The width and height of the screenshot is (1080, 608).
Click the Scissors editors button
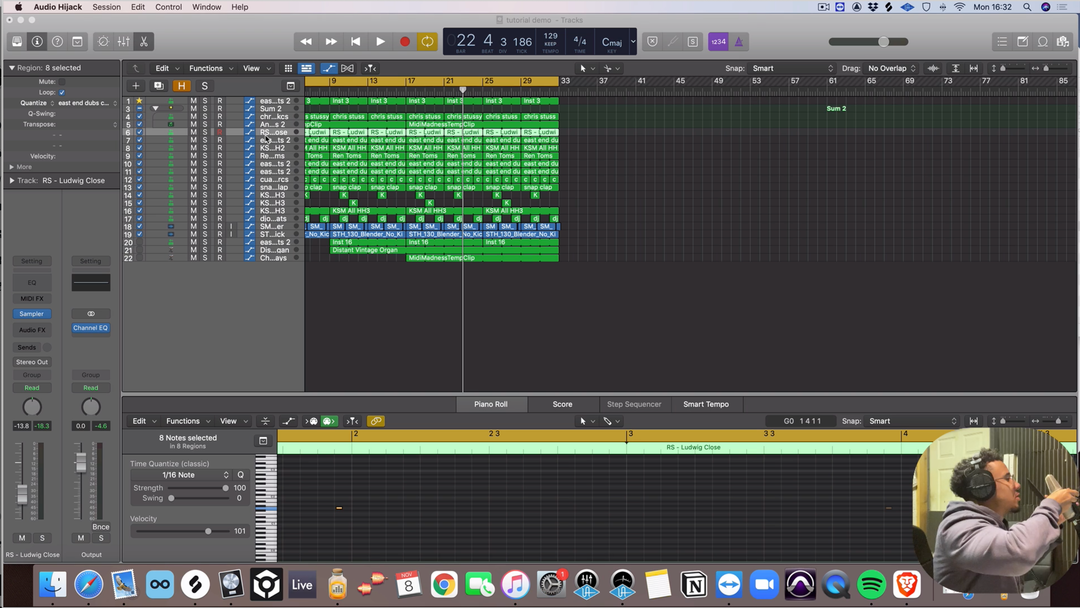[x=144, y=42]
